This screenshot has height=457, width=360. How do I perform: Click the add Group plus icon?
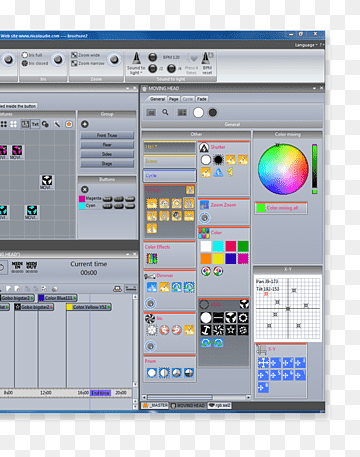click(x=85, y=124)
